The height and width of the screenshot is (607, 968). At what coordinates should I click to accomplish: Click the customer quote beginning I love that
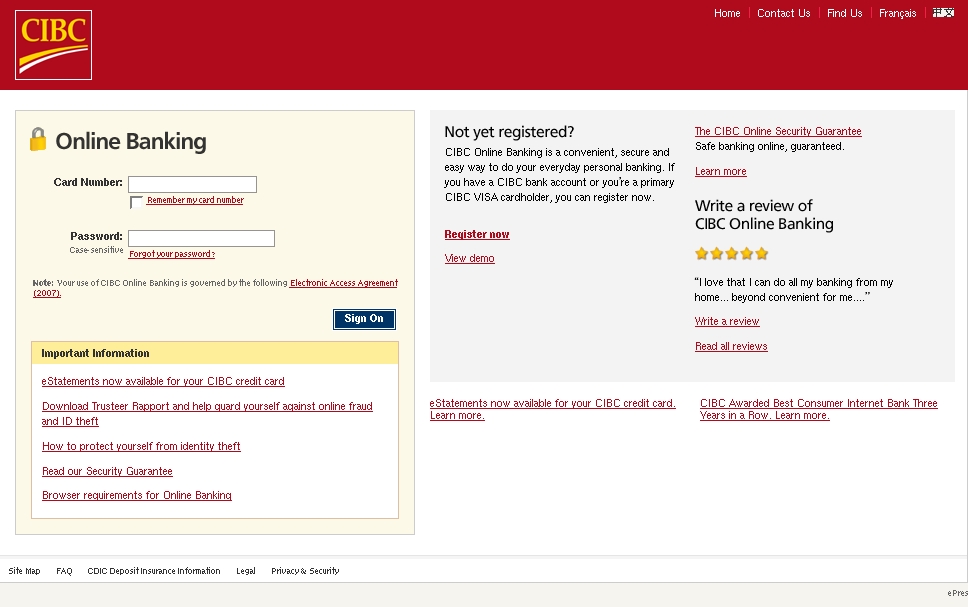point(794,290)
